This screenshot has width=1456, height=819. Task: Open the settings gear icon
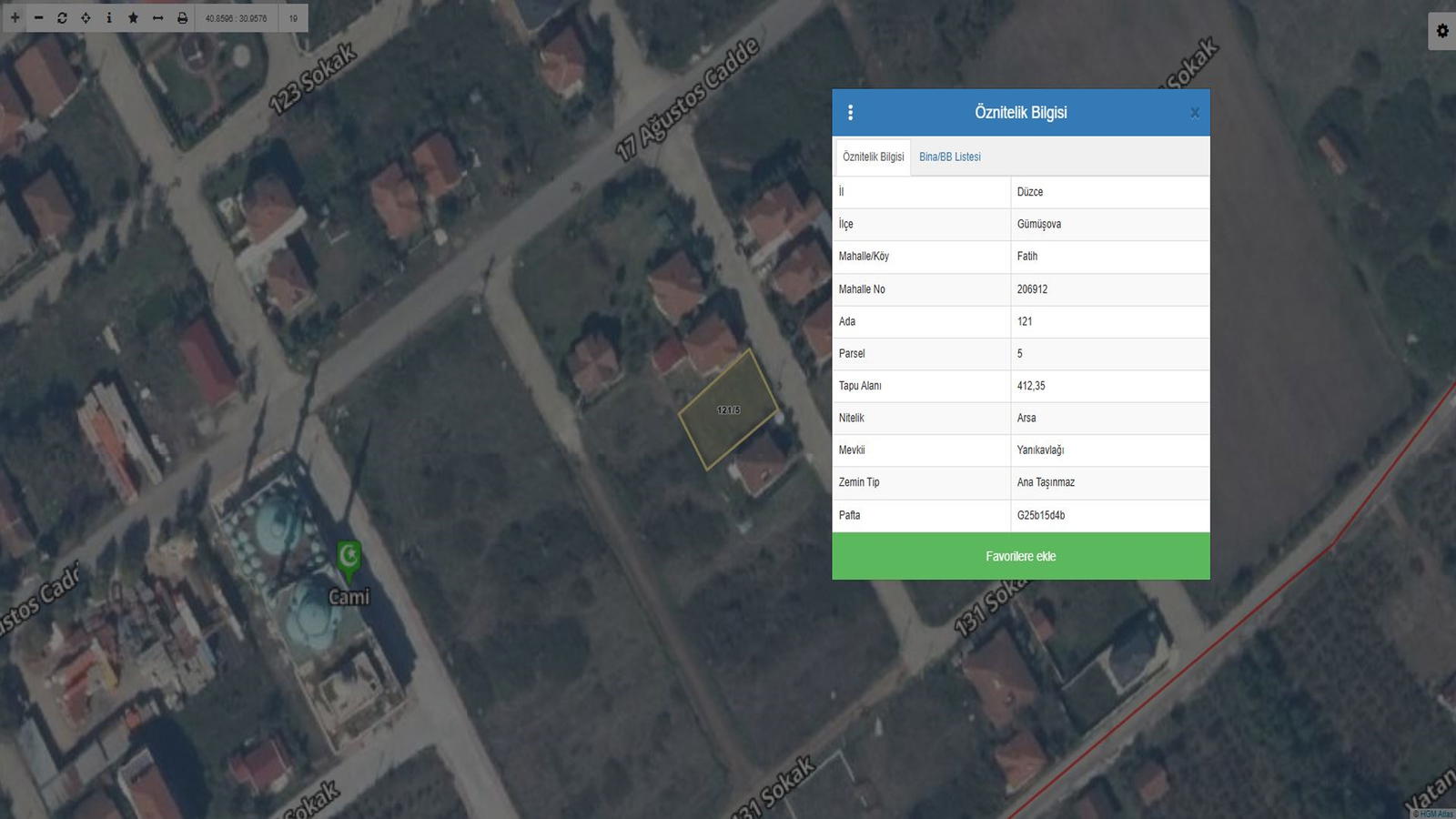(x=1442, y=31)
